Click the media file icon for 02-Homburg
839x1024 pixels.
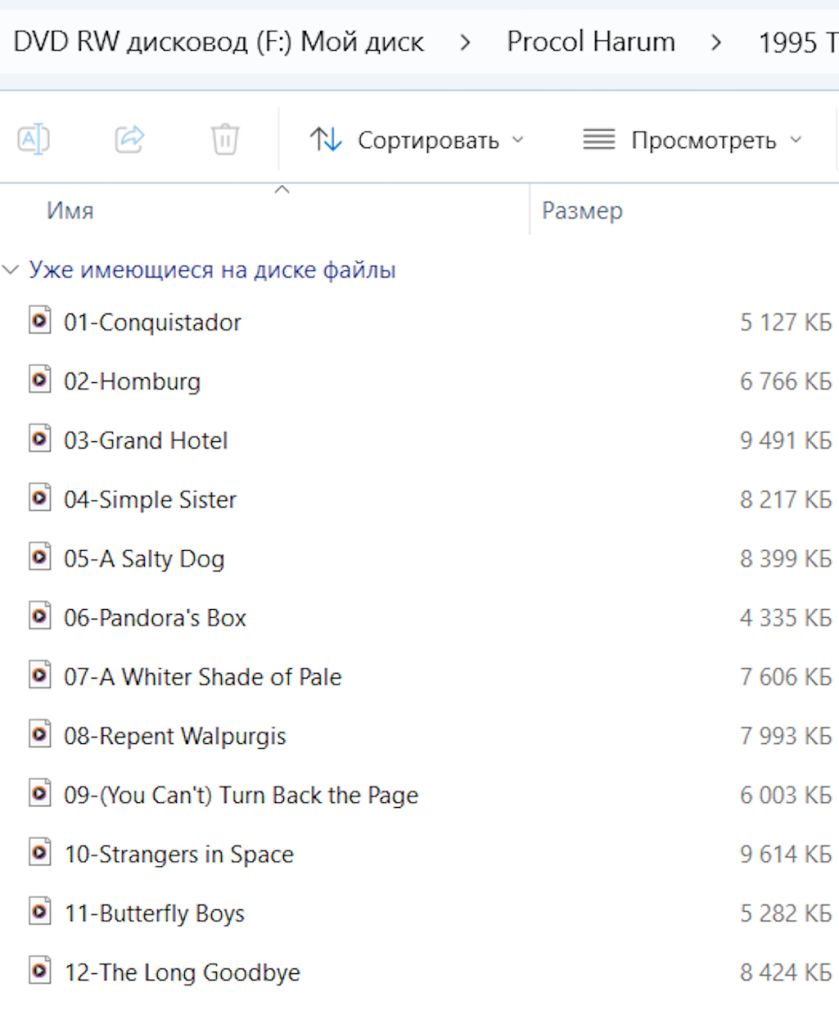40,380
